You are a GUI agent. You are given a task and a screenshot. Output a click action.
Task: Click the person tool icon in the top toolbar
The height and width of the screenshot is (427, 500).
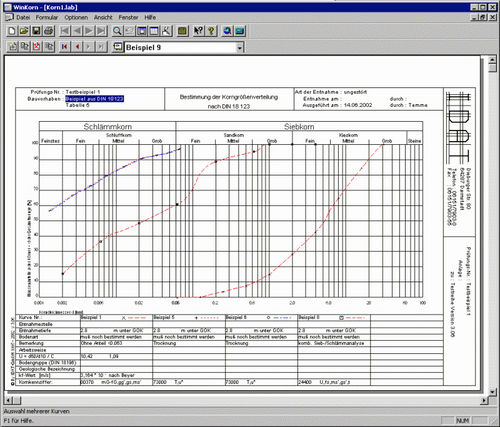[166, 31]
